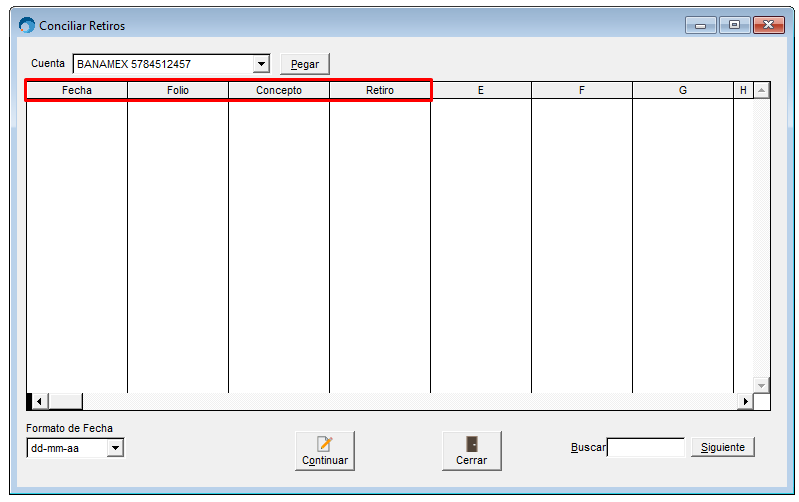Click the Continuar pencil-and-paper icon
Viewport: 799px width, 502px height.
(x=325, y=444)
